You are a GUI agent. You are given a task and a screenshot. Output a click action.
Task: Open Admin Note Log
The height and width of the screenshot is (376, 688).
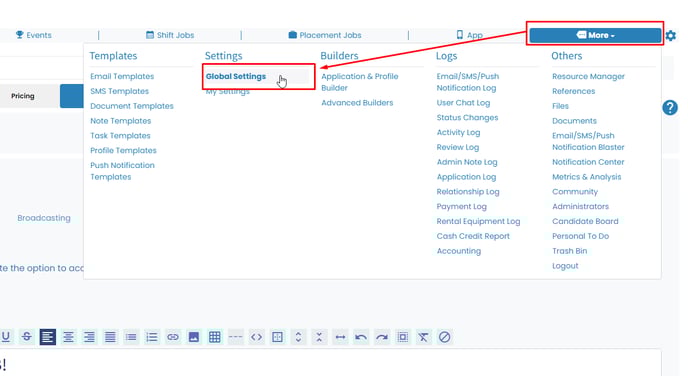[467, 162]
